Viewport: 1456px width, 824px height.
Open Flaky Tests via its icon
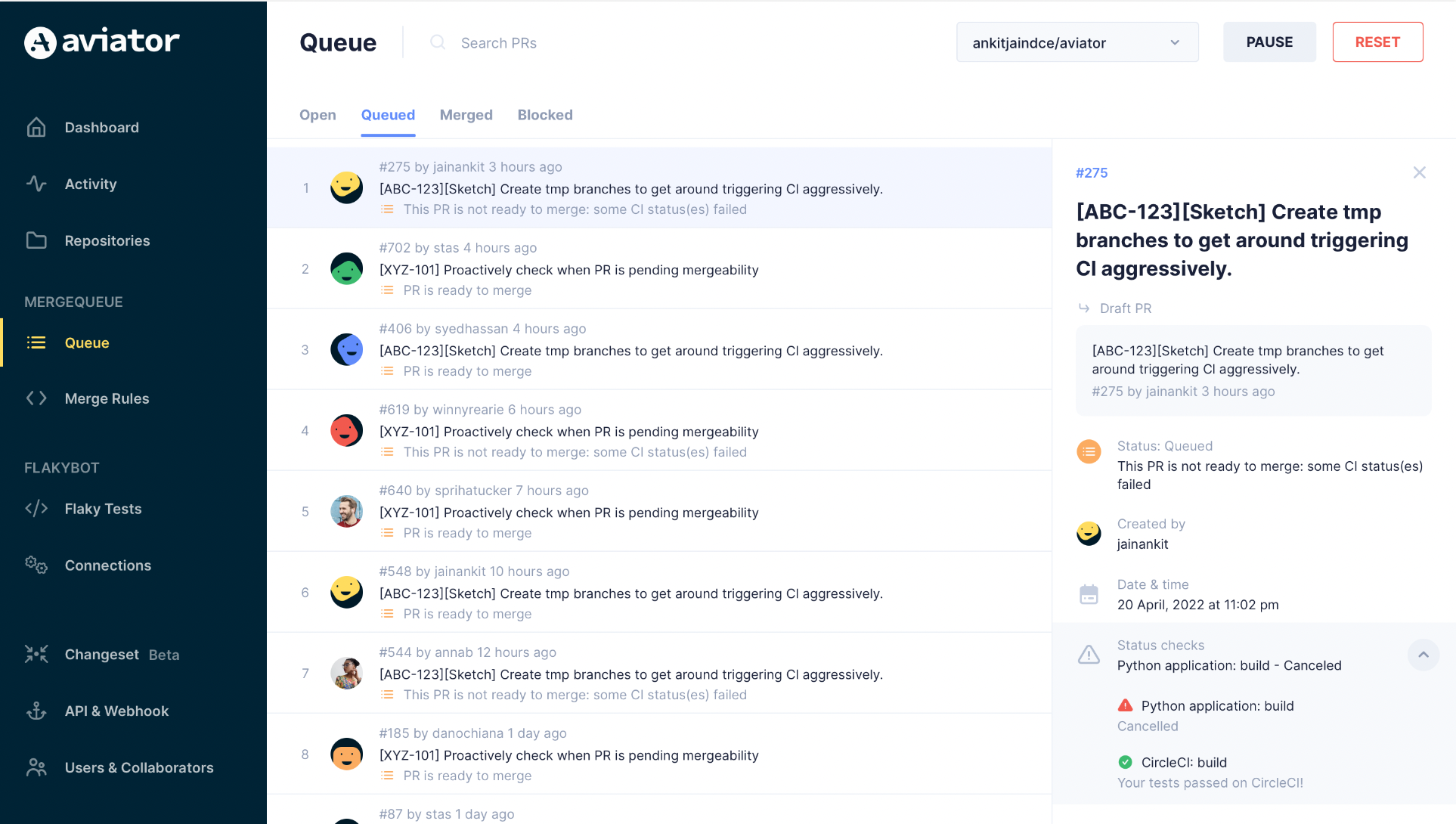click(x=36, y=509)
